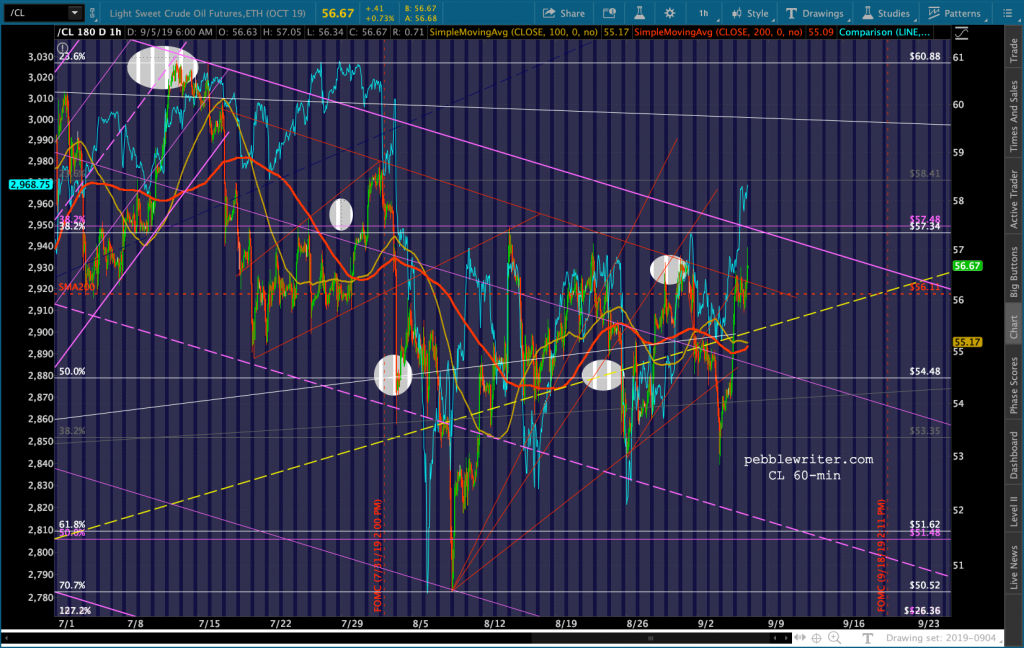The image size is (1024, 648).
Task: Click the Share icon
Action: click(563, 13)
